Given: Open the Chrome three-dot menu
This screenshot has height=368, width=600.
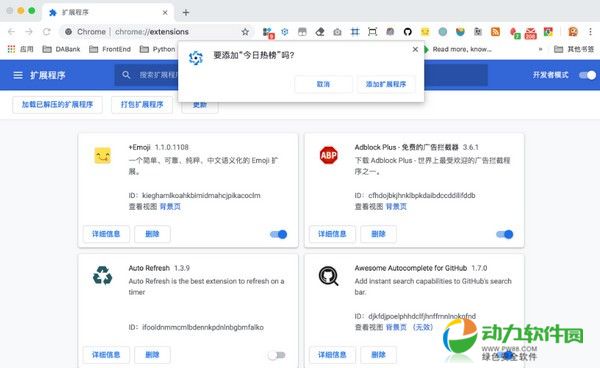Looking at the screenshot, I should [x=590, y=32].
